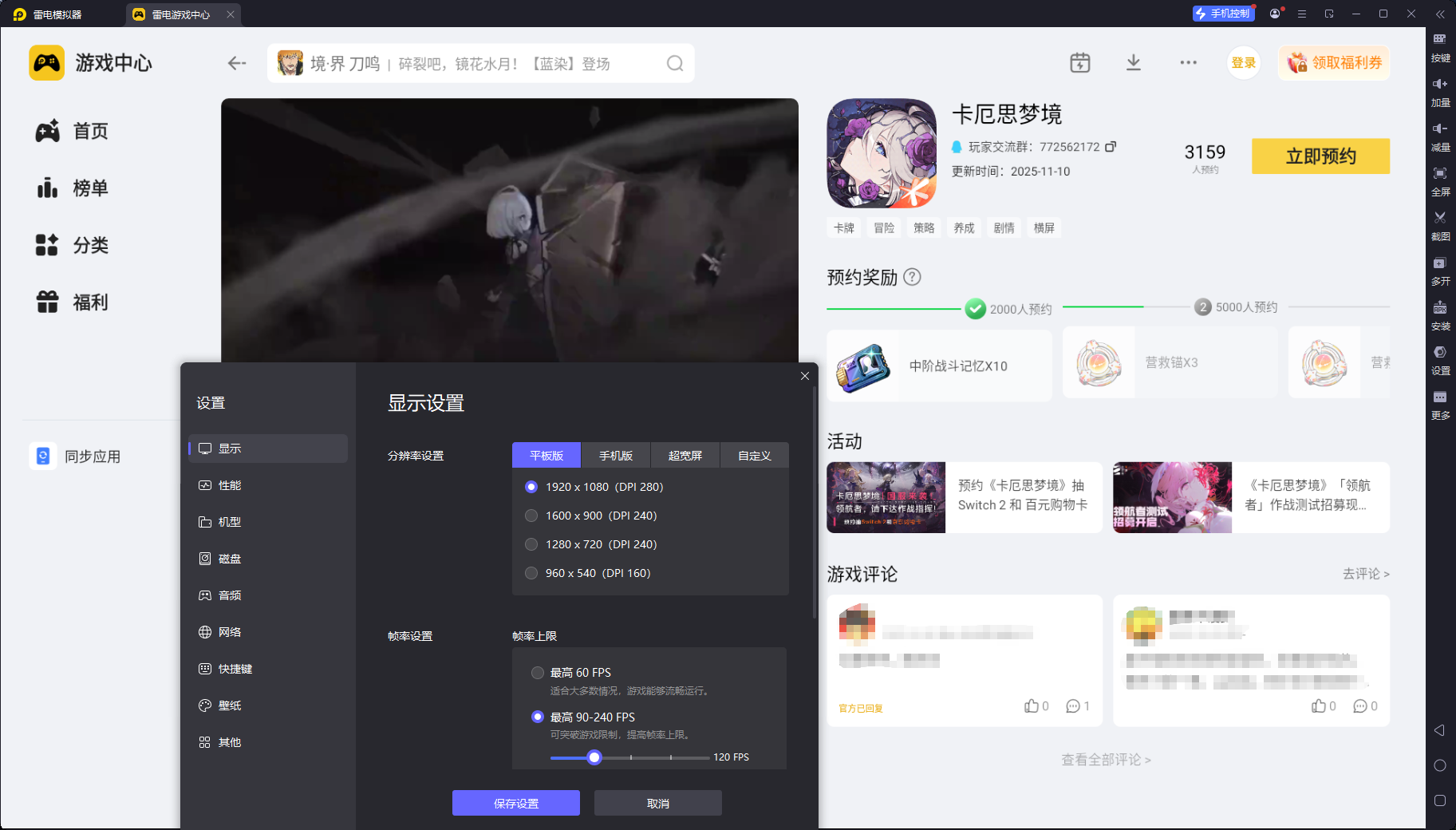Switch to the 超宽屏 resolution tab
1456x830 pixels.
tap(685, 456)
